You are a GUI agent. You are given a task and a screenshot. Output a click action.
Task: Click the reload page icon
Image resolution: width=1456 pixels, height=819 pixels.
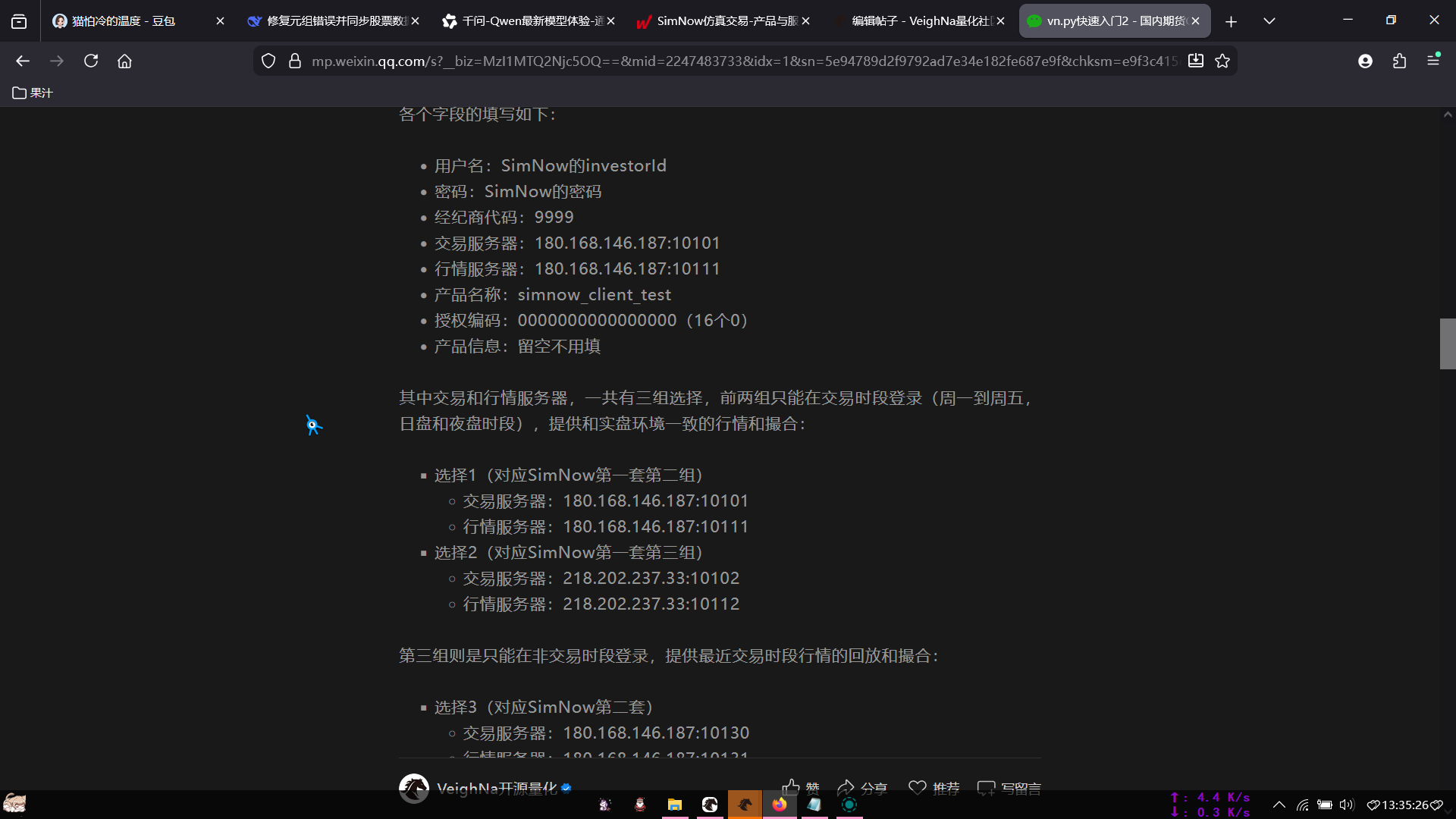(x=91, y=61)
